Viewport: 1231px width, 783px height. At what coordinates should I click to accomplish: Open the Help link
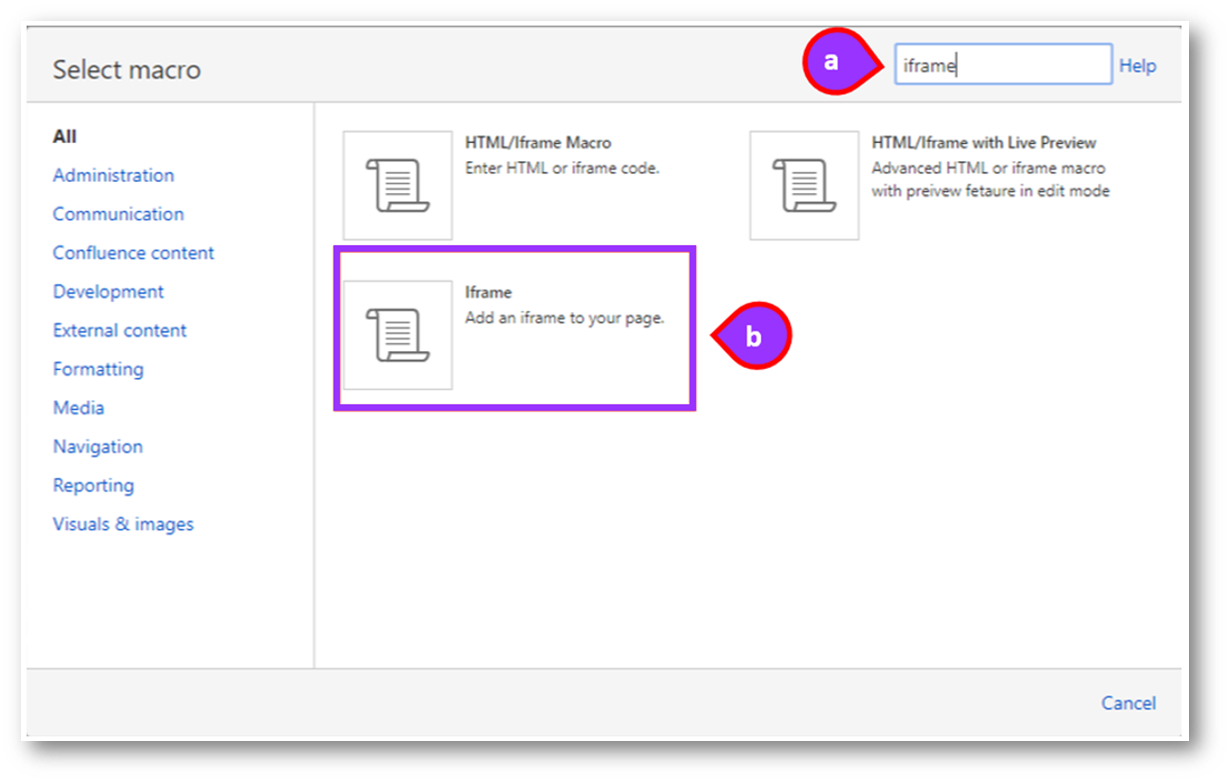point(1137,66)
